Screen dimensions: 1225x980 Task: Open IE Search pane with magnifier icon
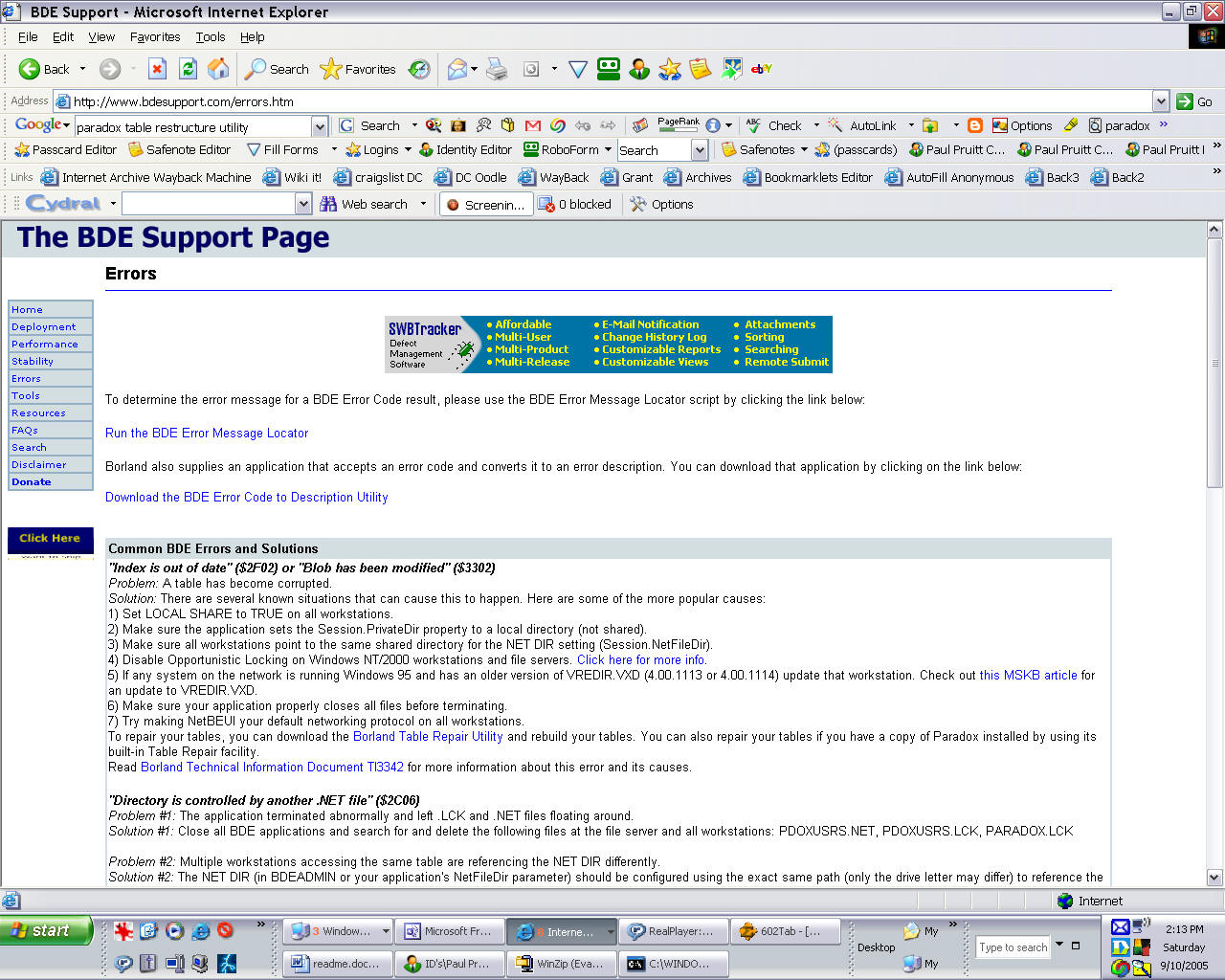pyautogui.click(x=277, y=69)
